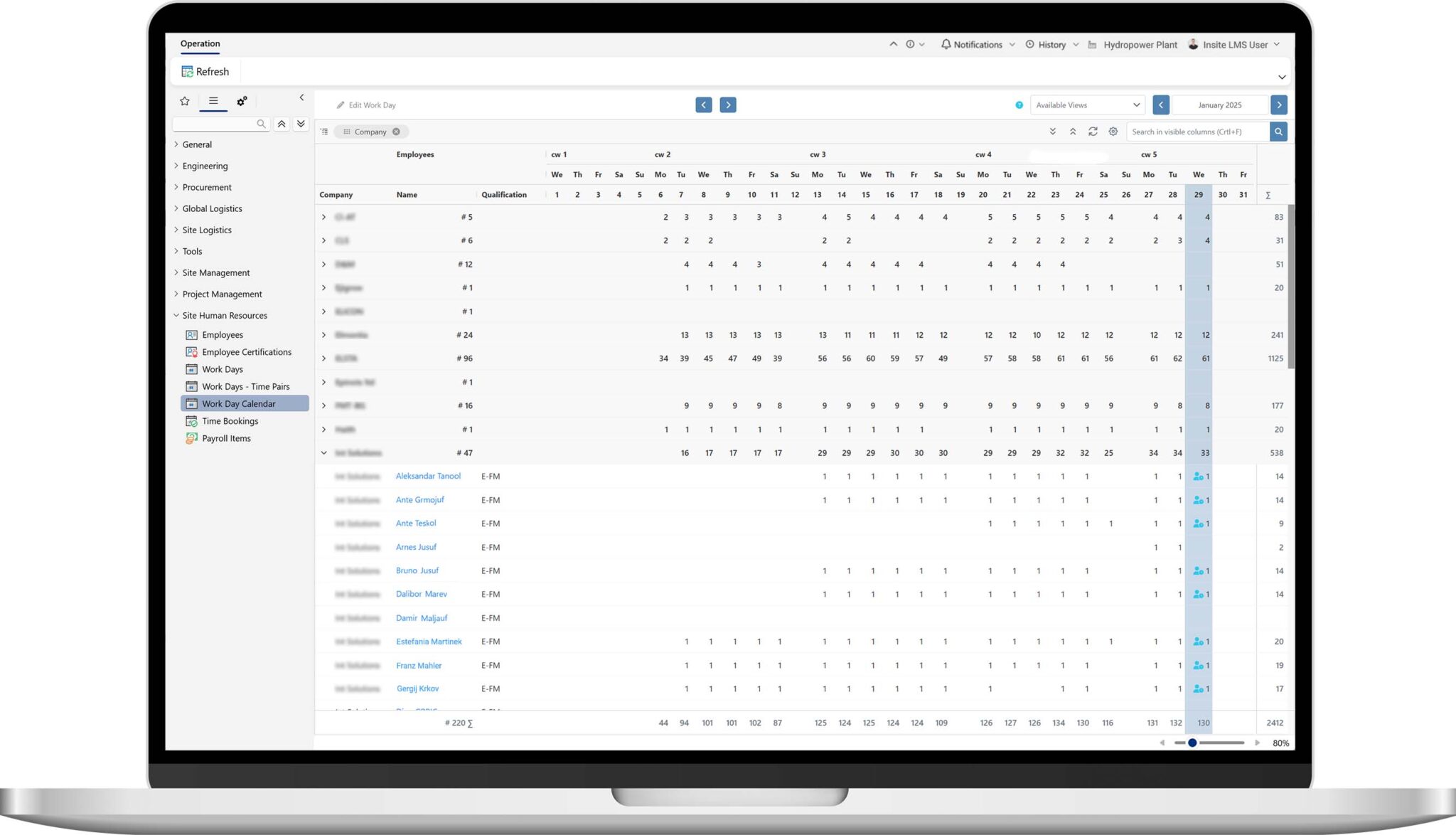Open employee Aleksandar Tanool's record
Screen dimensions: 1456x835
[428, 476]
